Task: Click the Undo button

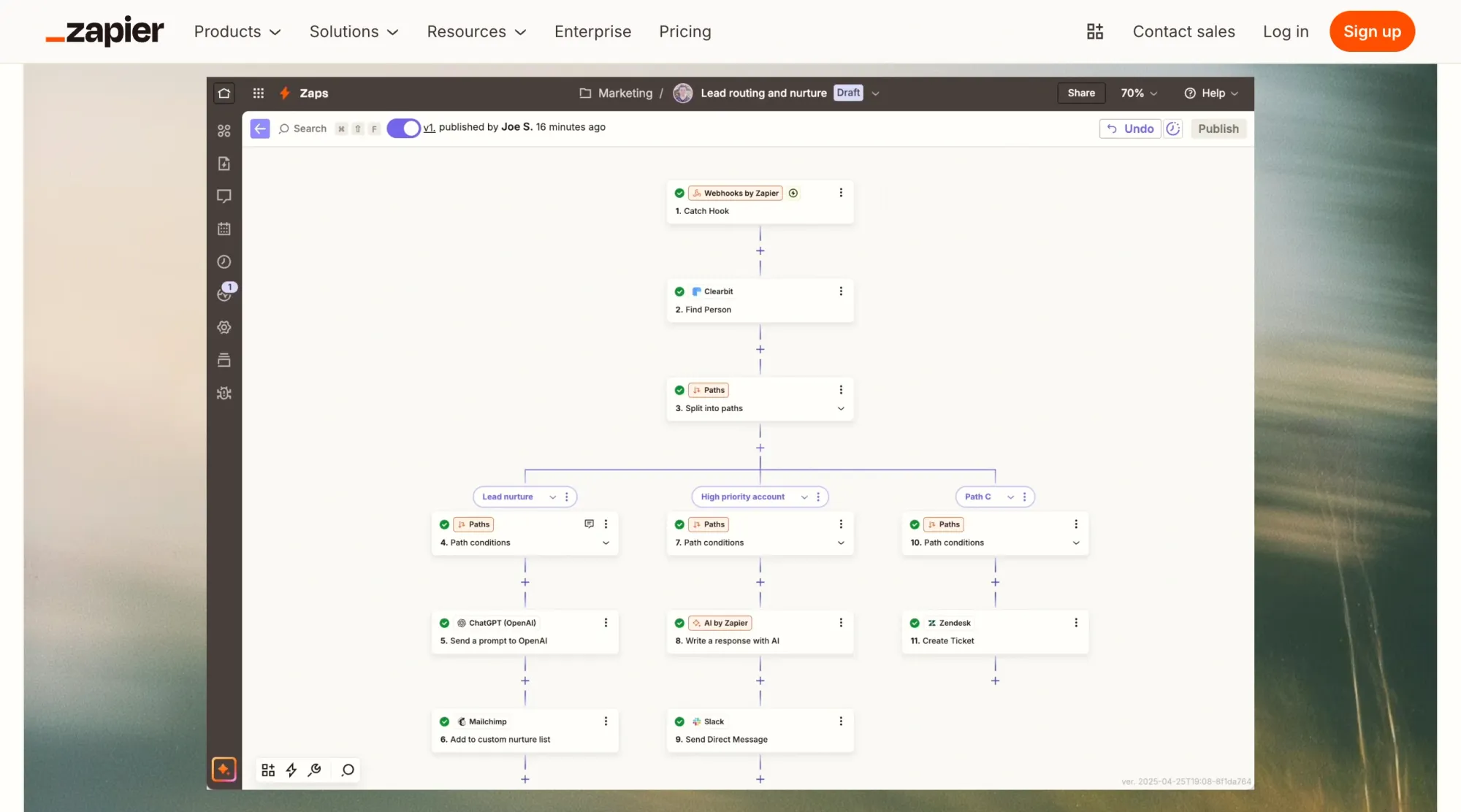Action: [x=1130, y=129]
